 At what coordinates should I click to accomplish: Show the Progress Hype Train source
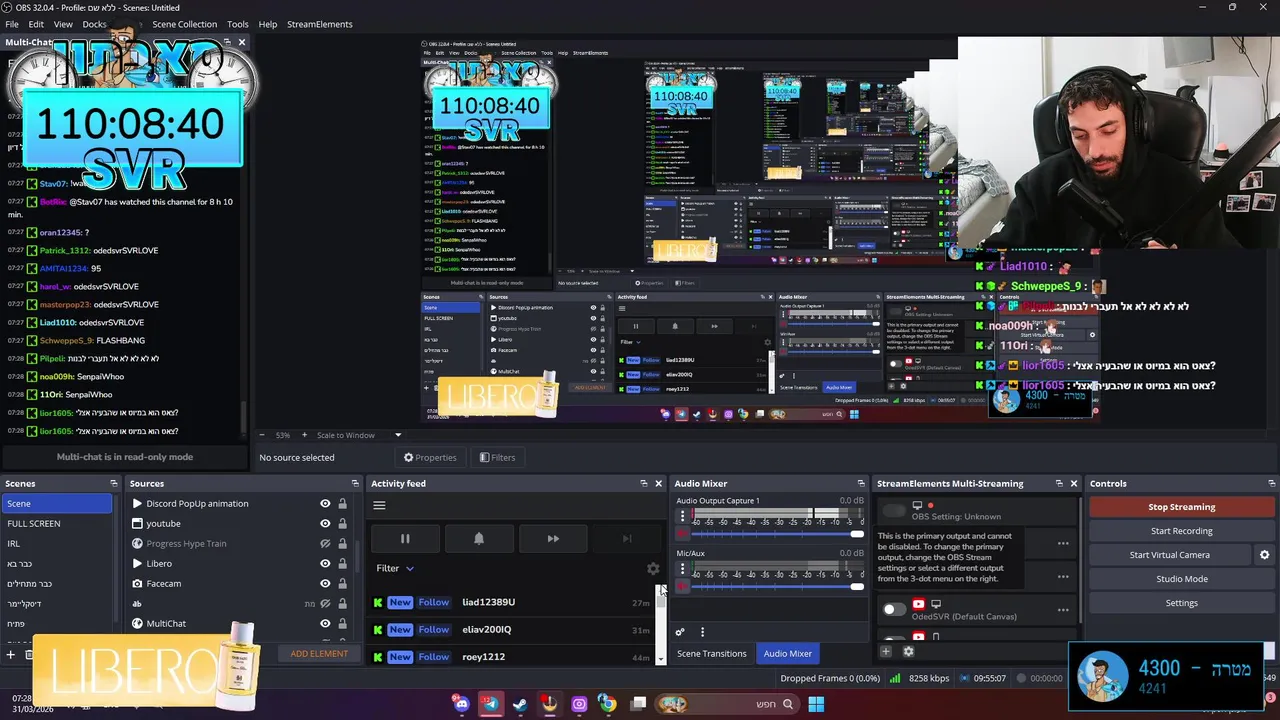coord(325,544)
